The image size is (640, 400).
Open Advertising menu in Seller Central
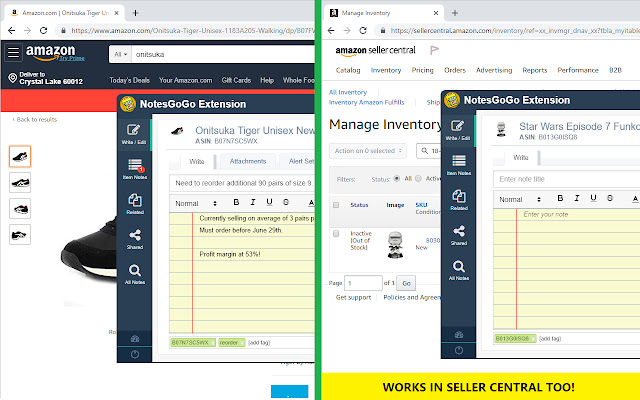[x=494, y=70]
